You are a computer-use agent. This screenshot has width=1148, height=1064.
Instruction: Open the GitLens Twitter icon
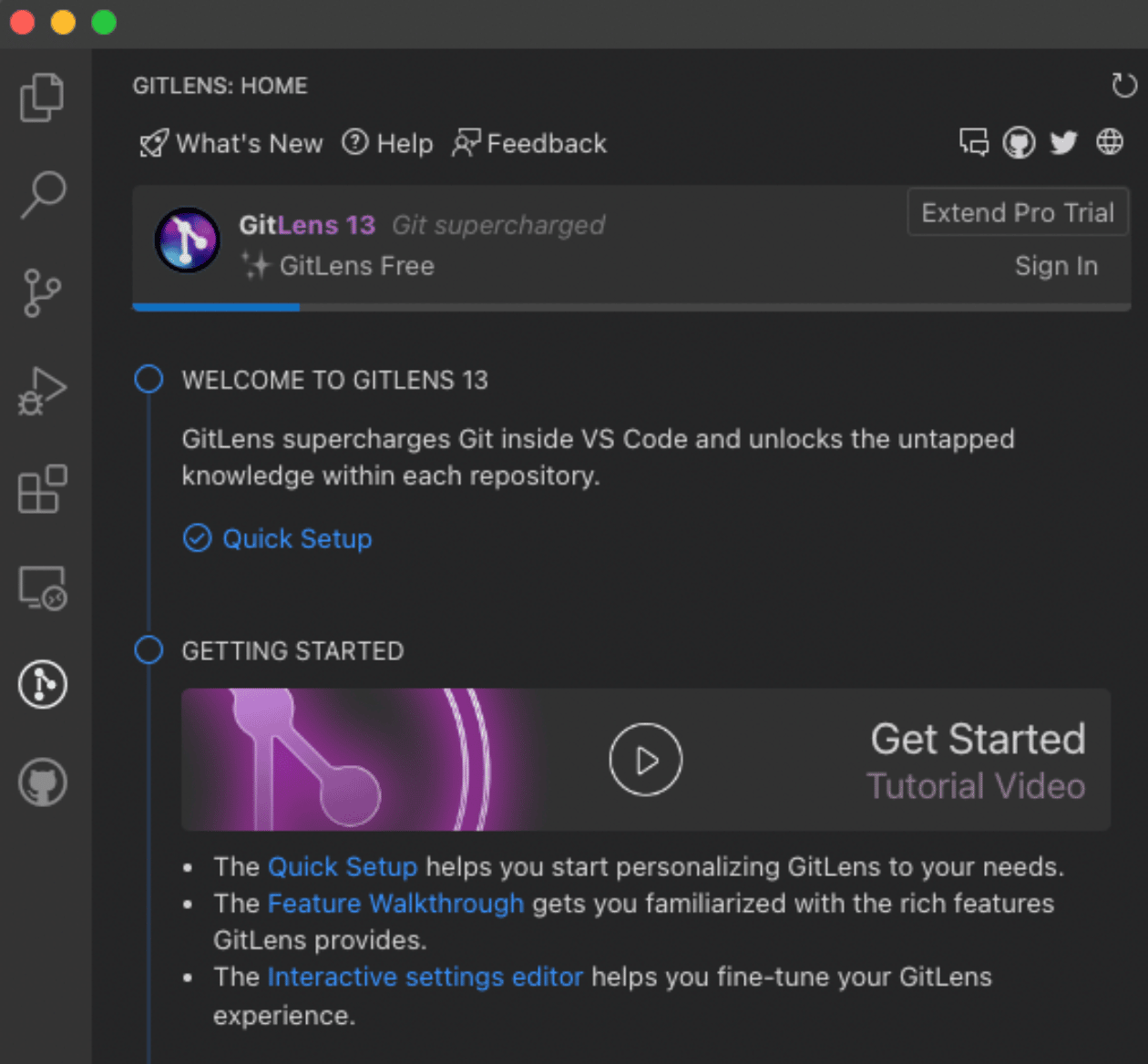click(x=1063, y=142)
